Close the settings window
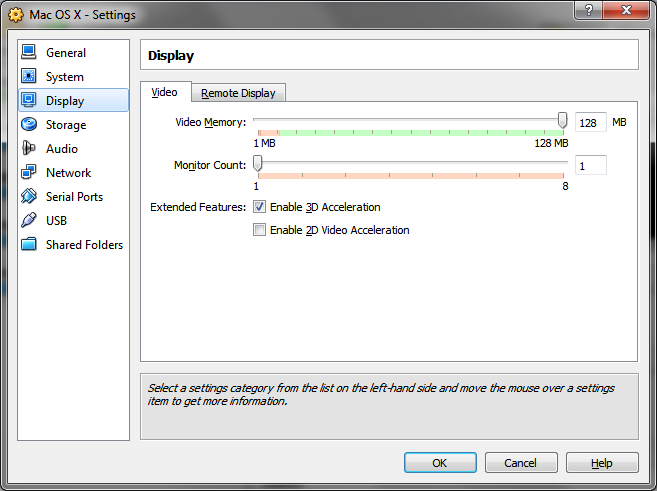This screenshot has width=657, height=491. pyautogui.click(x=627, y=10)
